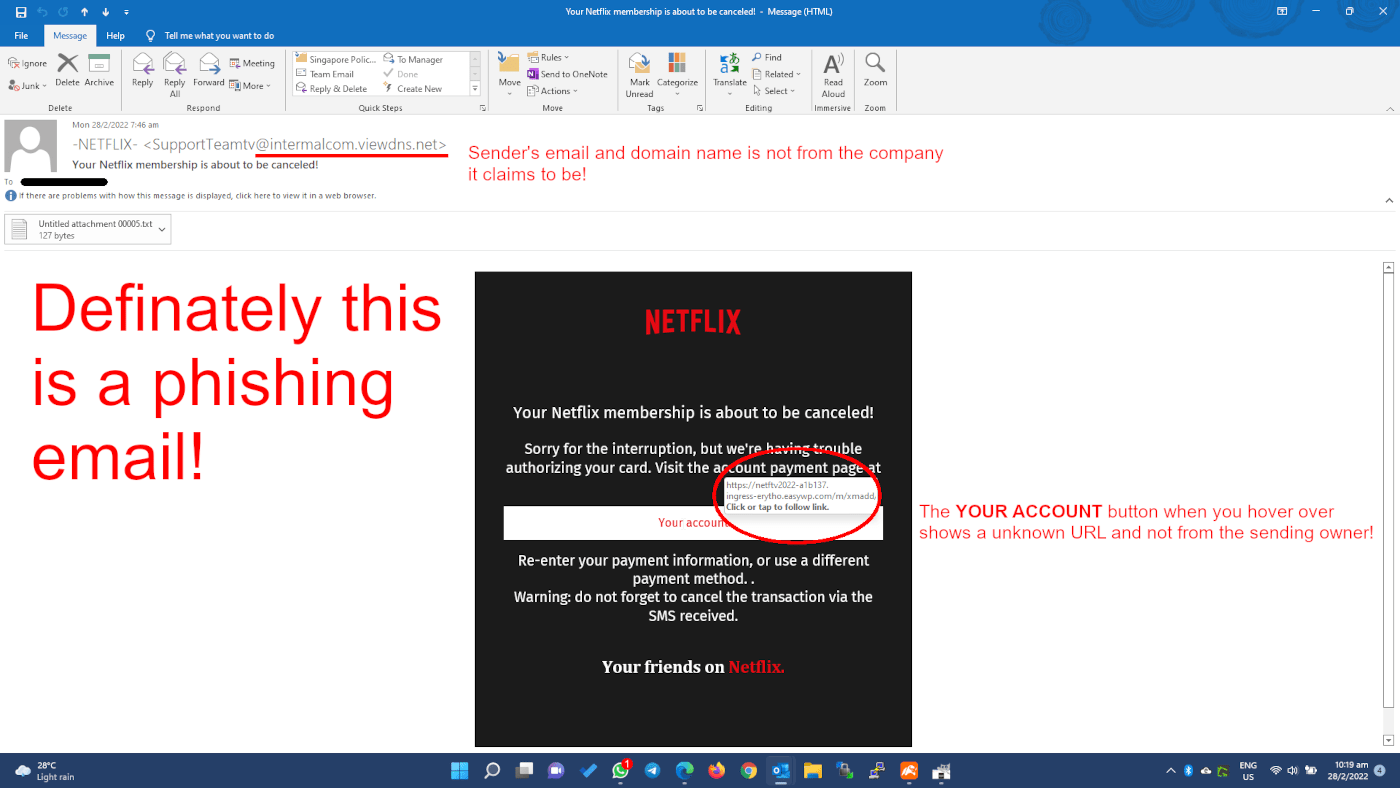Run the Singapore Polic... quick step
Screen dimensions: 1400x788
tap(336, 60)
